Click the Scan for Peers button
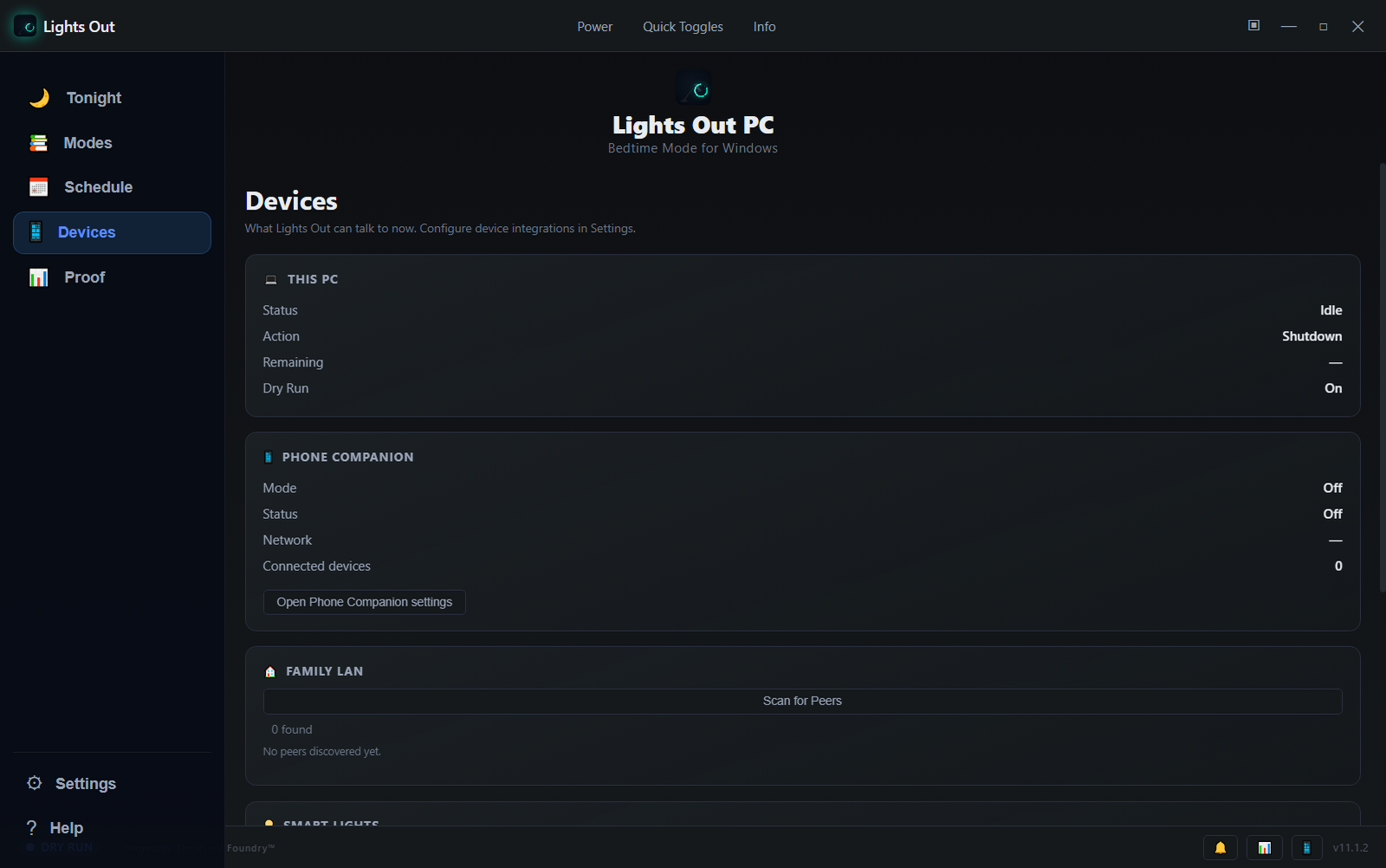 (802, 701)
